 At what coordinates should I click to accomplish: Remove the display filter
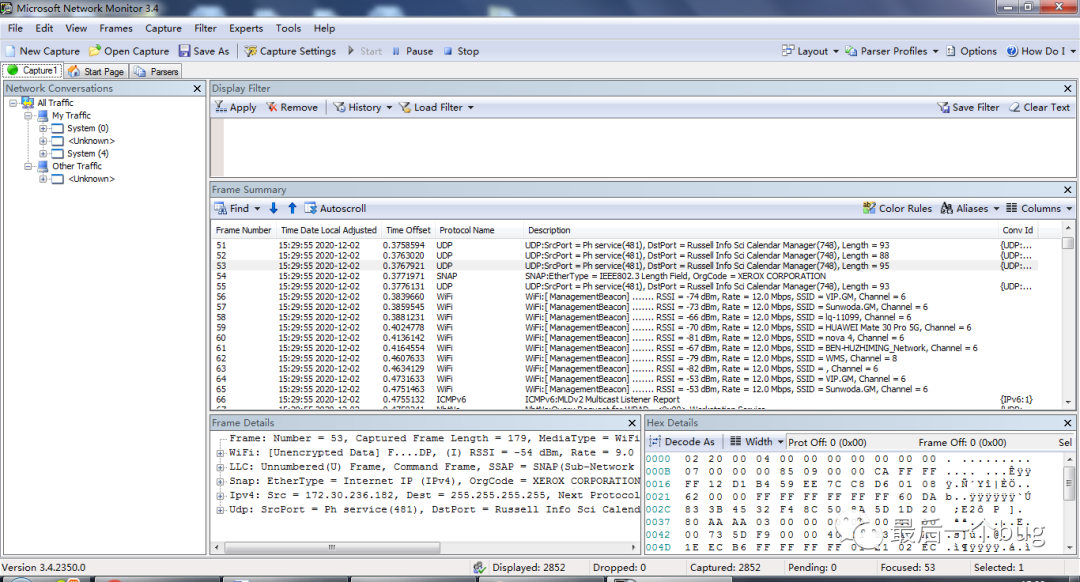click(292, 107)
